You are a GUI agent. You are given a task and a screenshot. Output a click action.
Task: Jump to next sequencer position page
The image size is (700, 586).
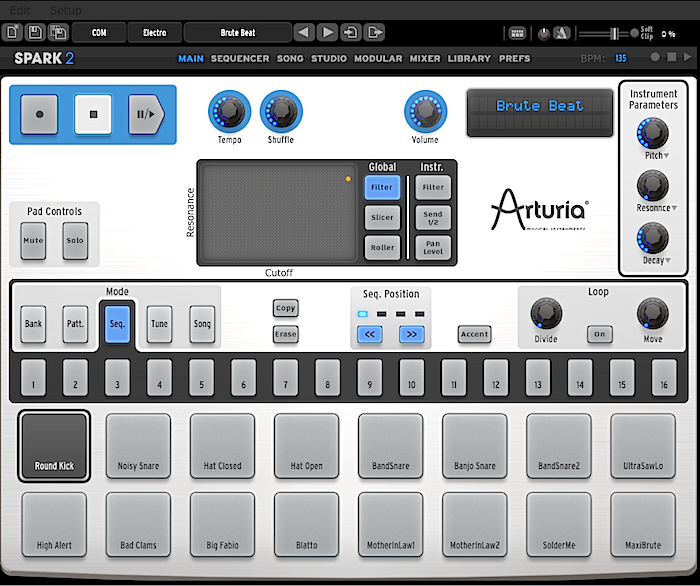click(x=411, y=334)
